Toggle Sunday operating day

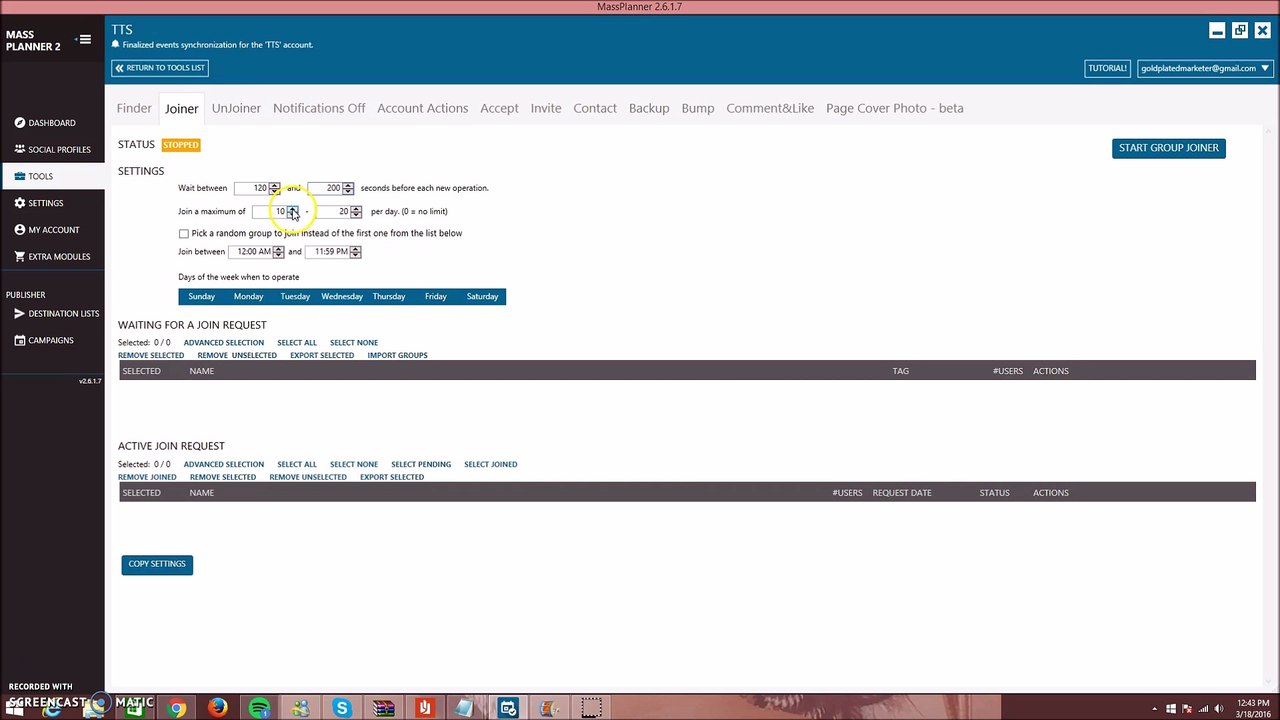[202, 296]
